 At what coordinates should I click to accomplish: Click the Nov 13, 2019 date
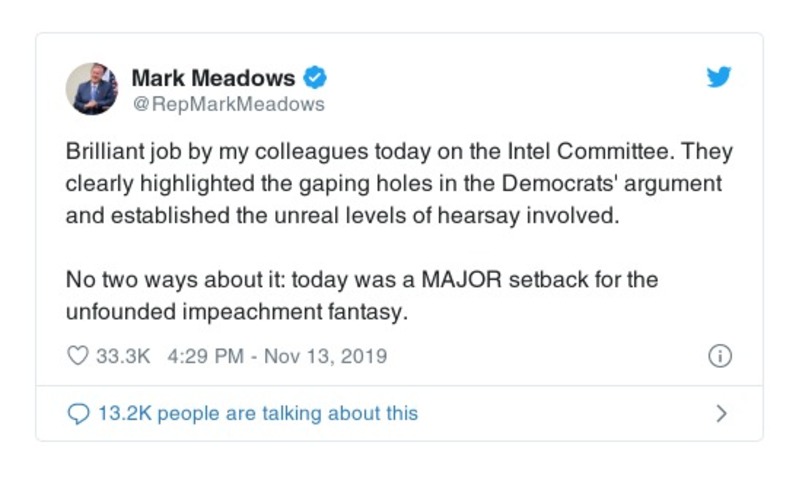pyautogui.click(x=325, y=356)
